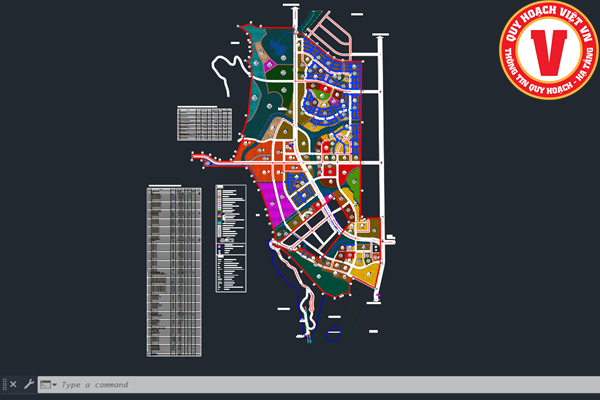
Task: Expand the recent commands dropdown arrow
Action: coord(54,385)
